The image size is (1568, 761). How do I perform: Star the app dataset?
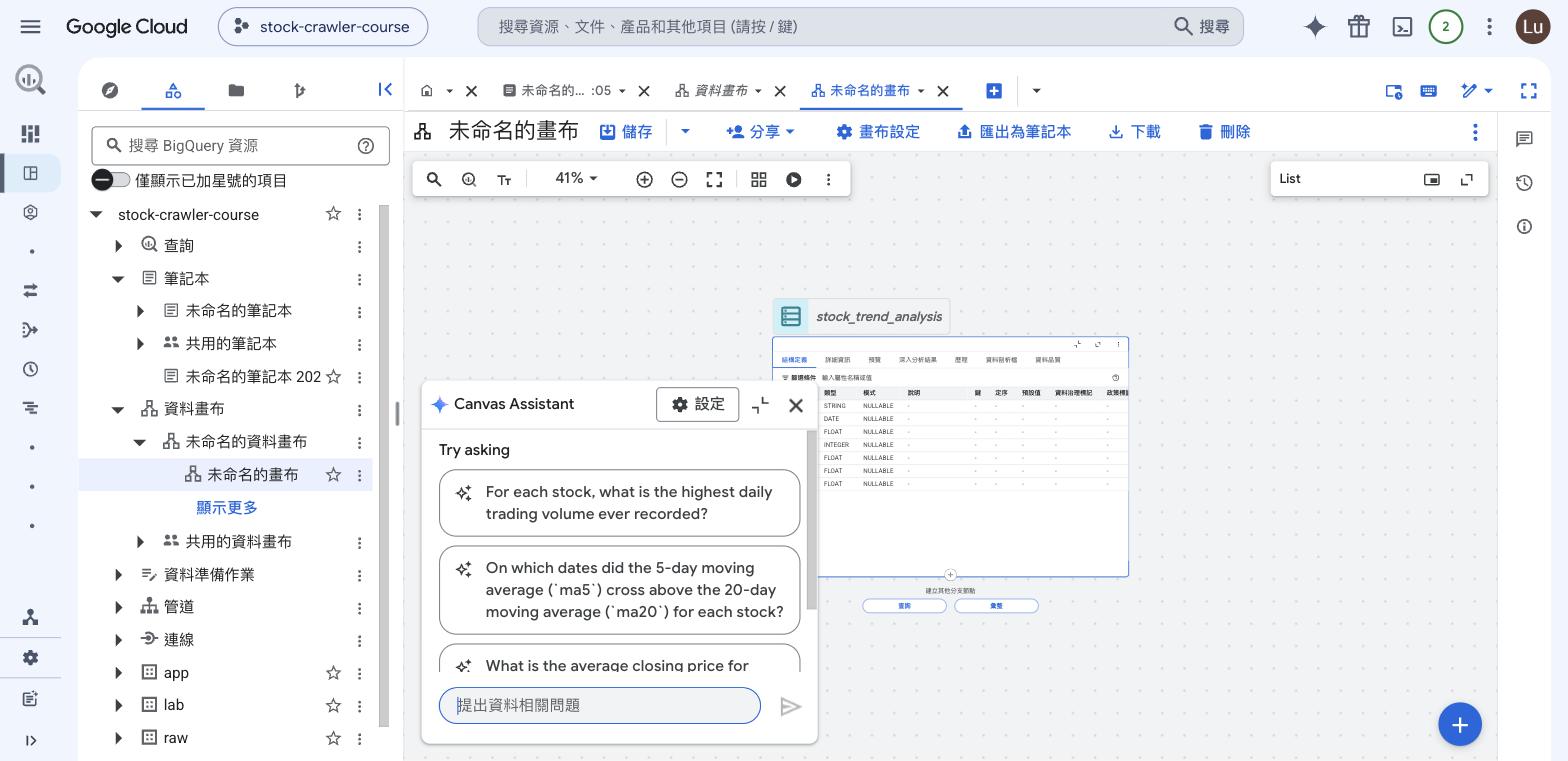tap(333, 673)
